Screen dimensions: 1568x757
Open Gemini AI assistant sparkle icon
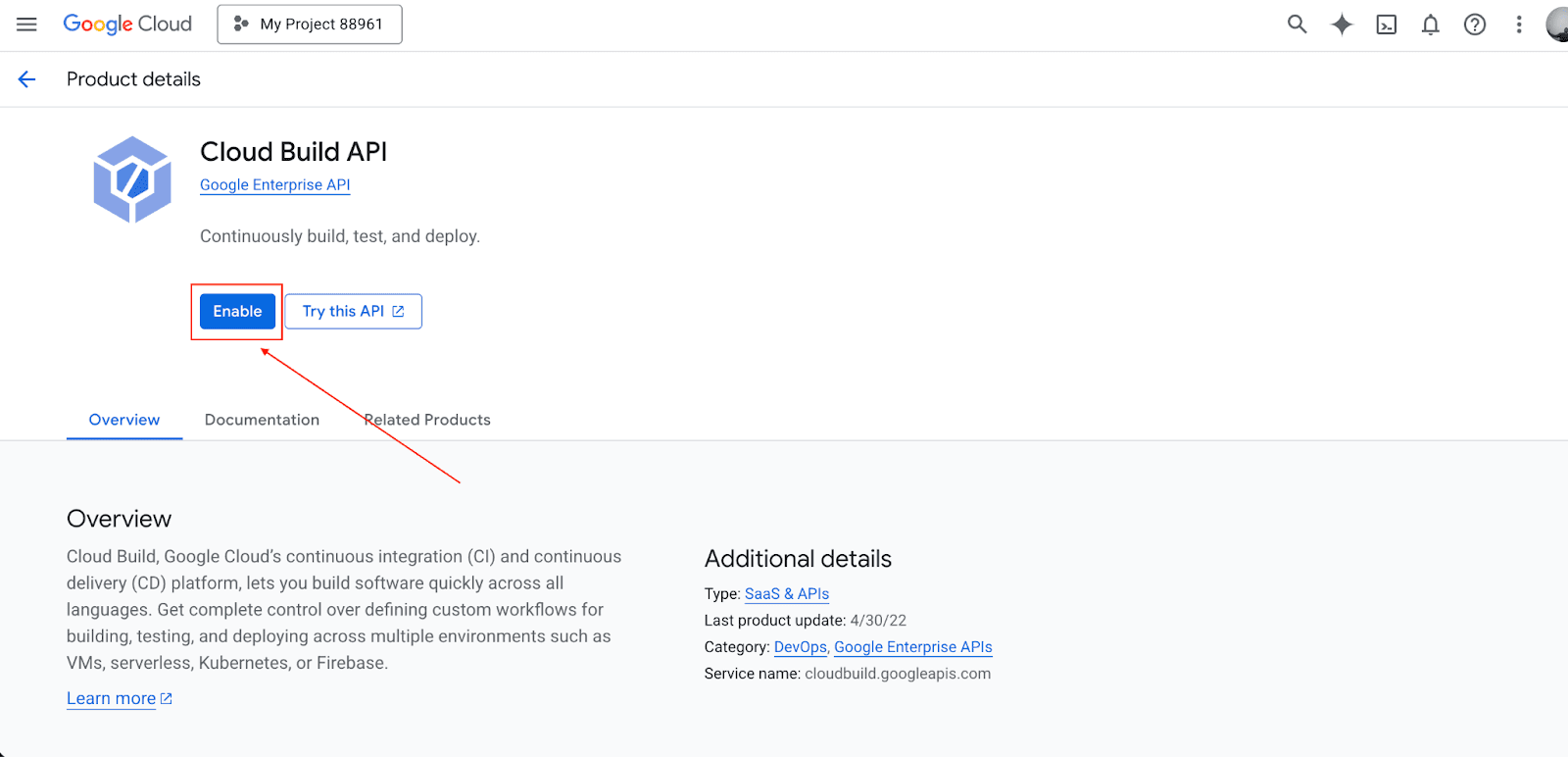pos(1342,25)
